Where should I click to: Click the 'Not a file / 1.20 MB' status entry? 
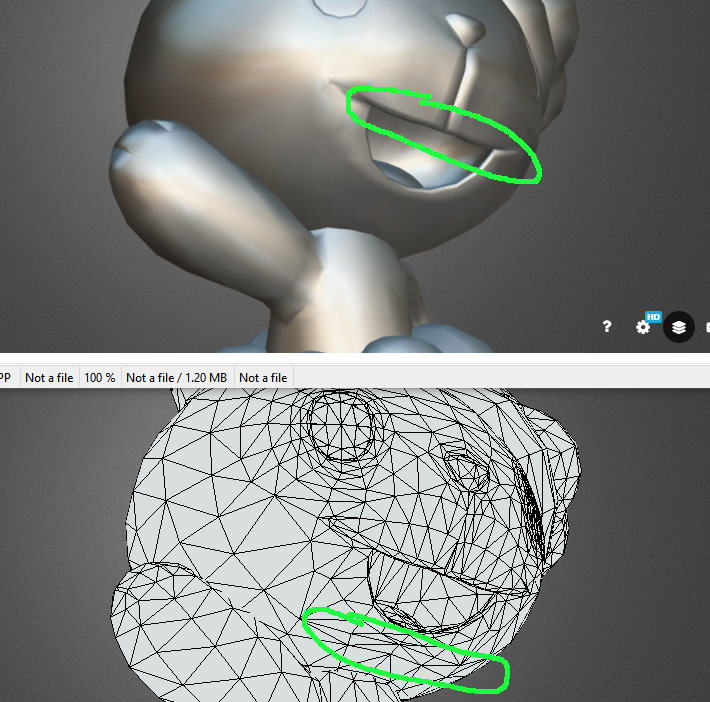[176, 378]
